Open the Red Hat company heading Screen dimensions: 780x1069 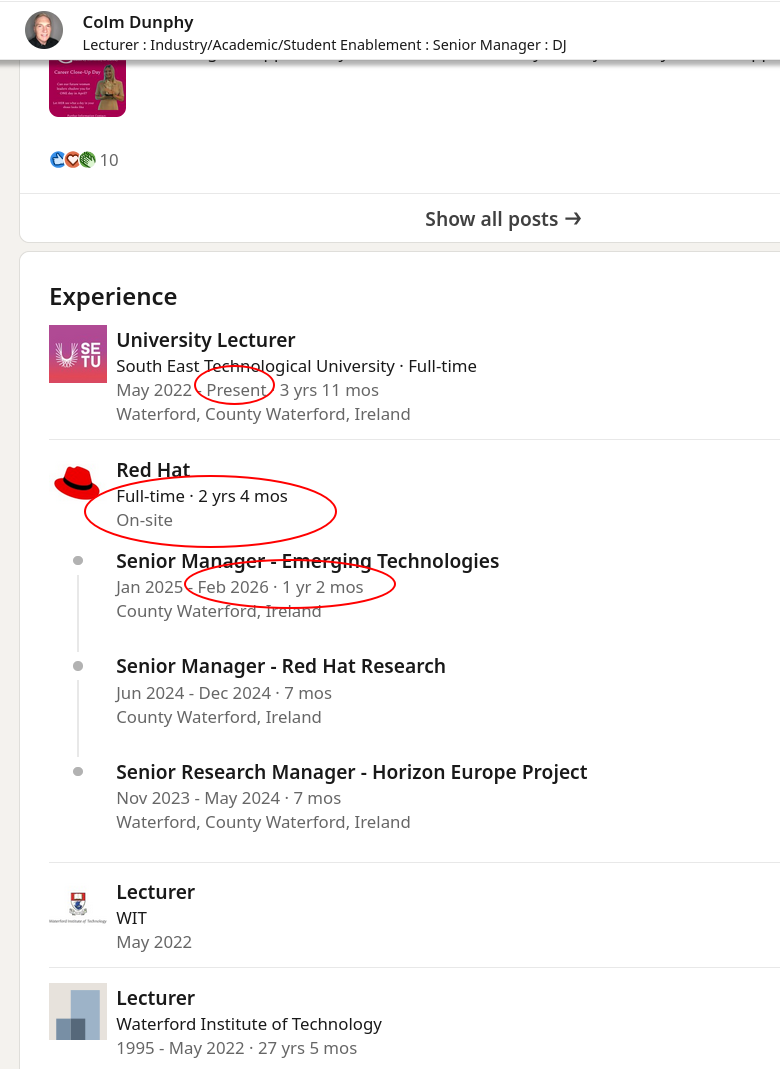tap(153, 470)
